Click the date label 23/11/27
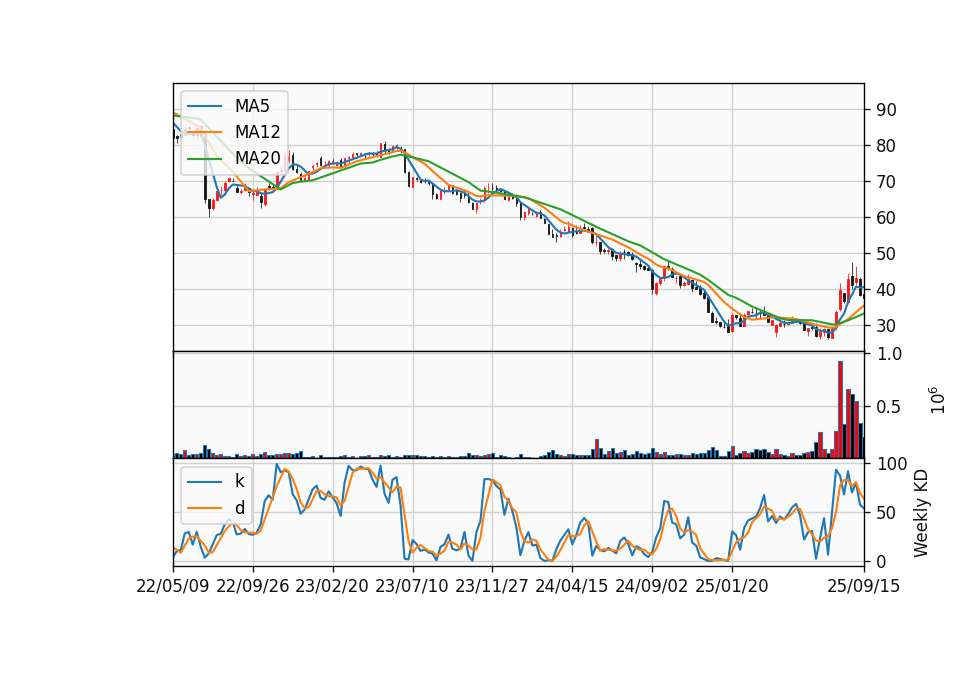The image size is (960, 690). click(x=492, y=586)
